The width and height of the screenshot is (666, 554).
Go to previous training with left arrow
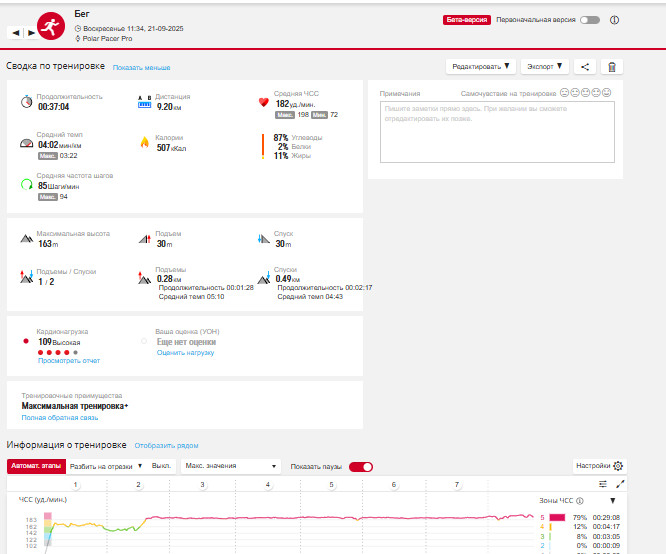(x=16, y=33)
